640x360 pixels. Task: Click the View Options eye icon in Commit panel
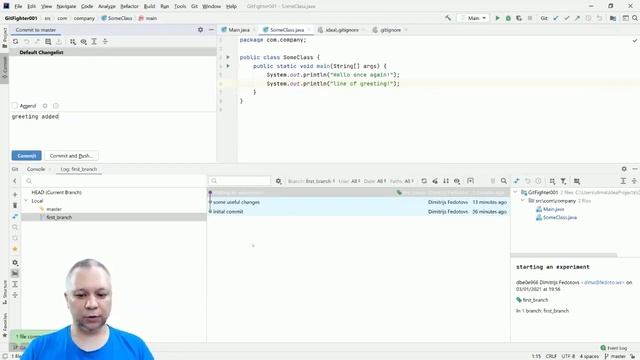pyautogui.click(x=83, y=42)
